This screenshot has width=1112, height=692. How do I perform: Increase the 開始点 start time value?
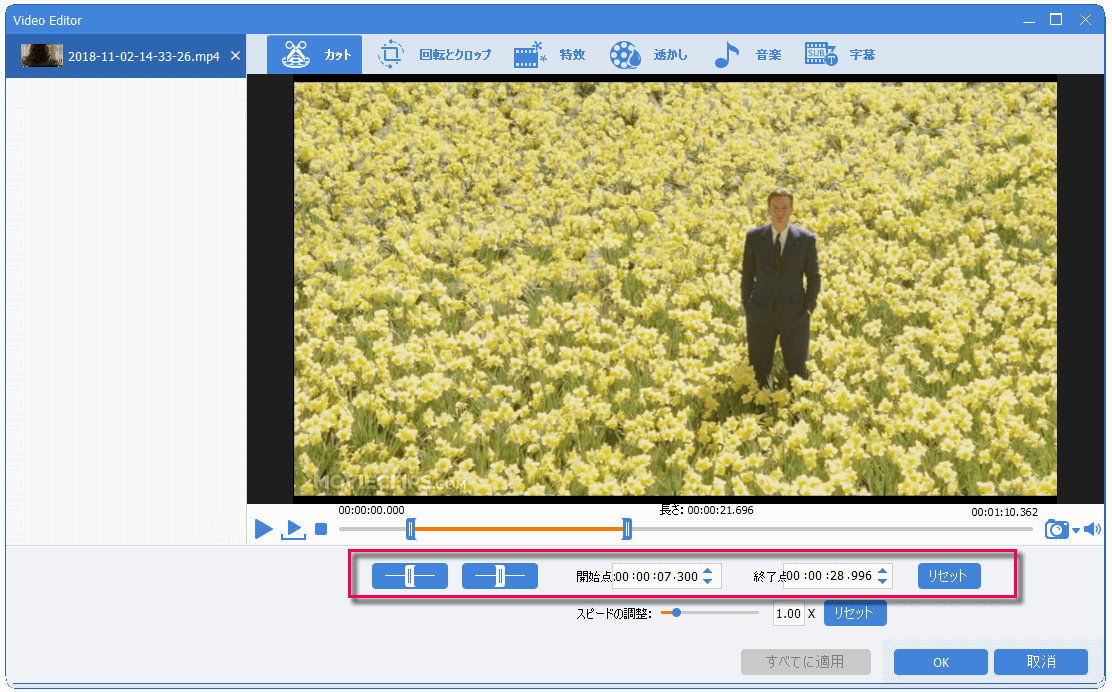708,571
